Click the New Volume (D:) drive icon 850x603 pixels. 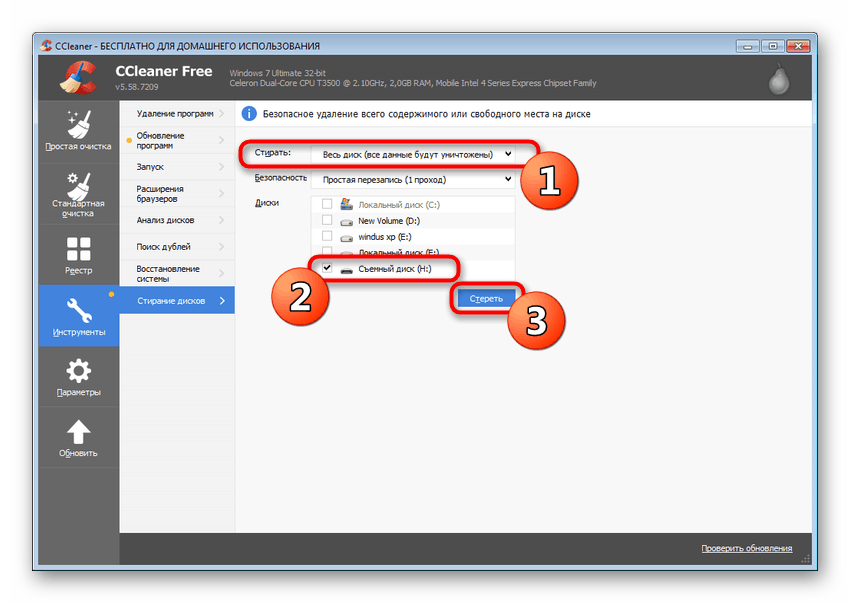[x=346, y=222]
